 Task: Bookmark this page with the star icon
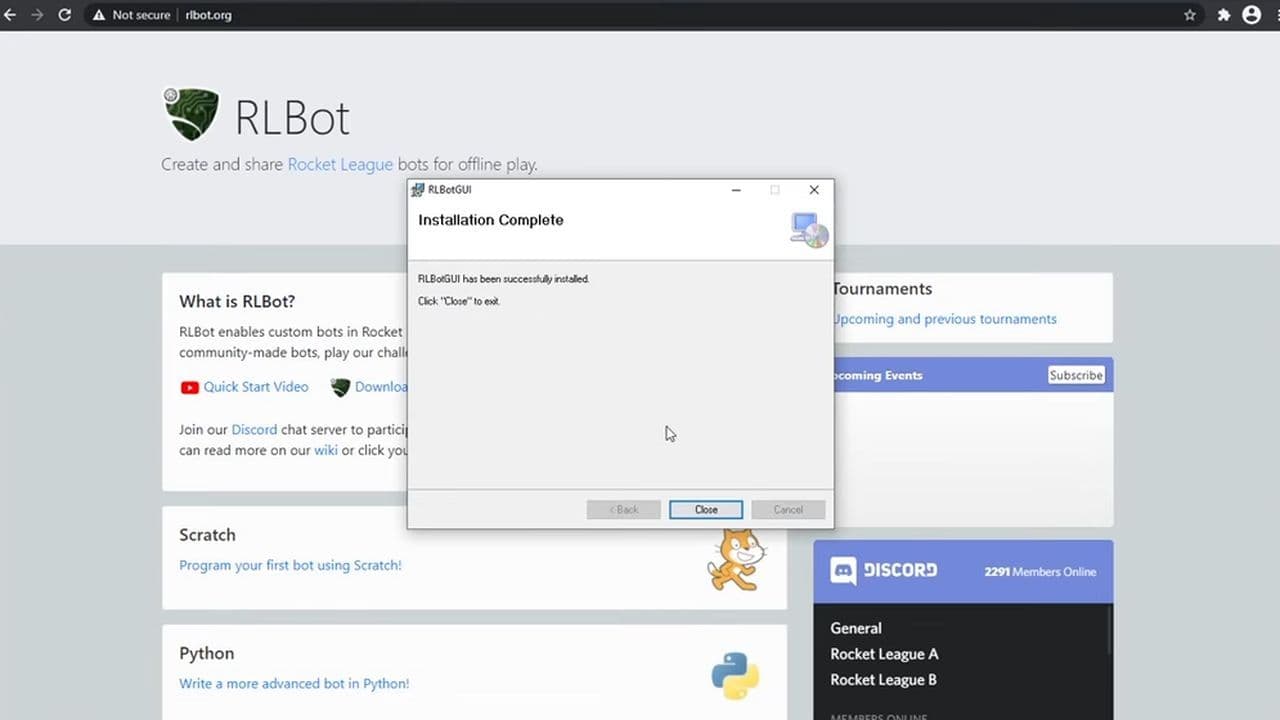(x=1190, y=15)
